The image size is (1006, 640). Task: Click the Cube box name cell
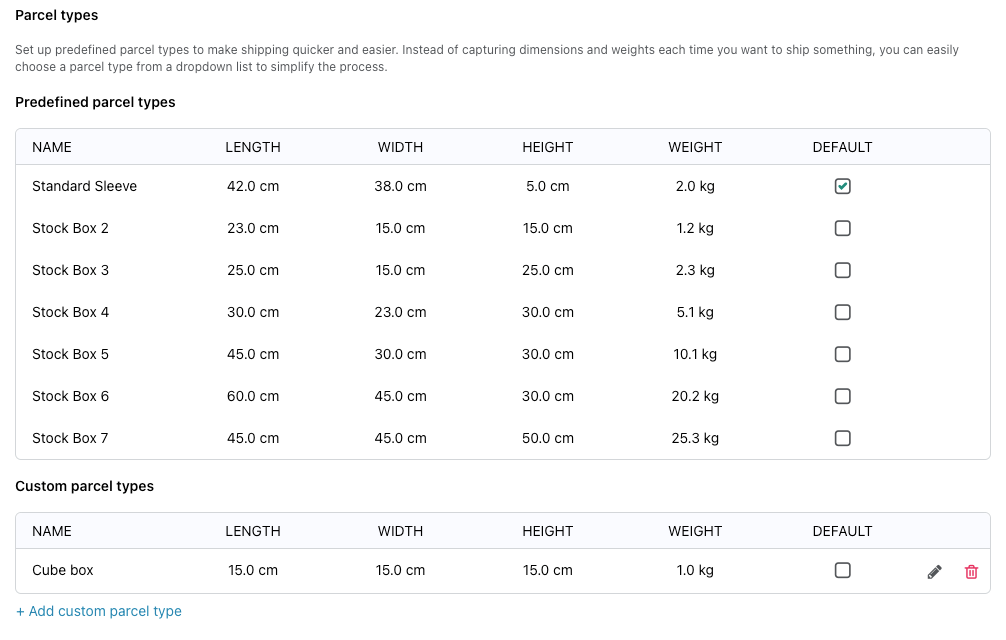[x=63, y=570]
